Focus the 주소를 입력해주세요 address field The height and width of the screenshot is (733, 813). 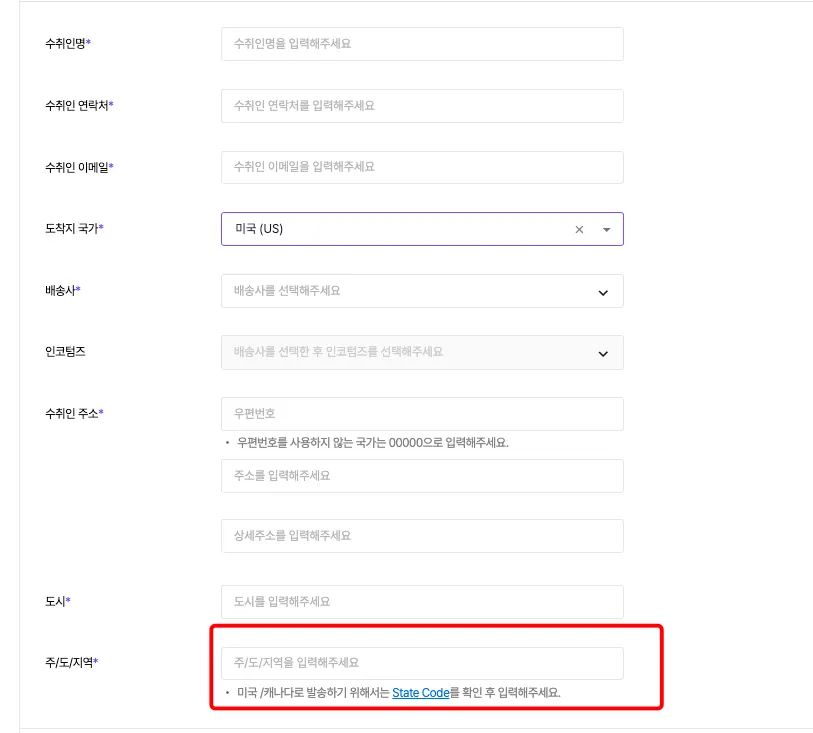click(x=422, y=476)
